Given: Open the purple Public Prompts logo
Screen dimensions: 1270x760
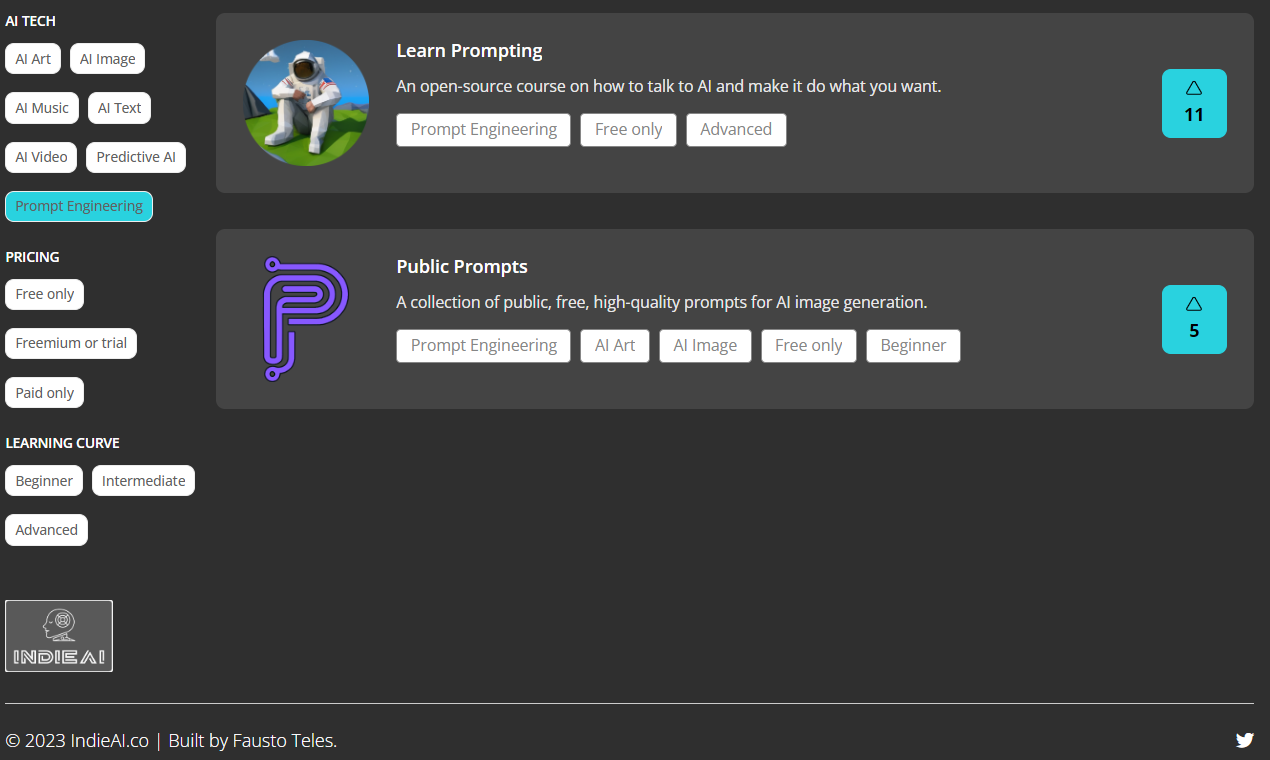Looking at the screenshot, I should pyautogui.click(x=307, y=319).
